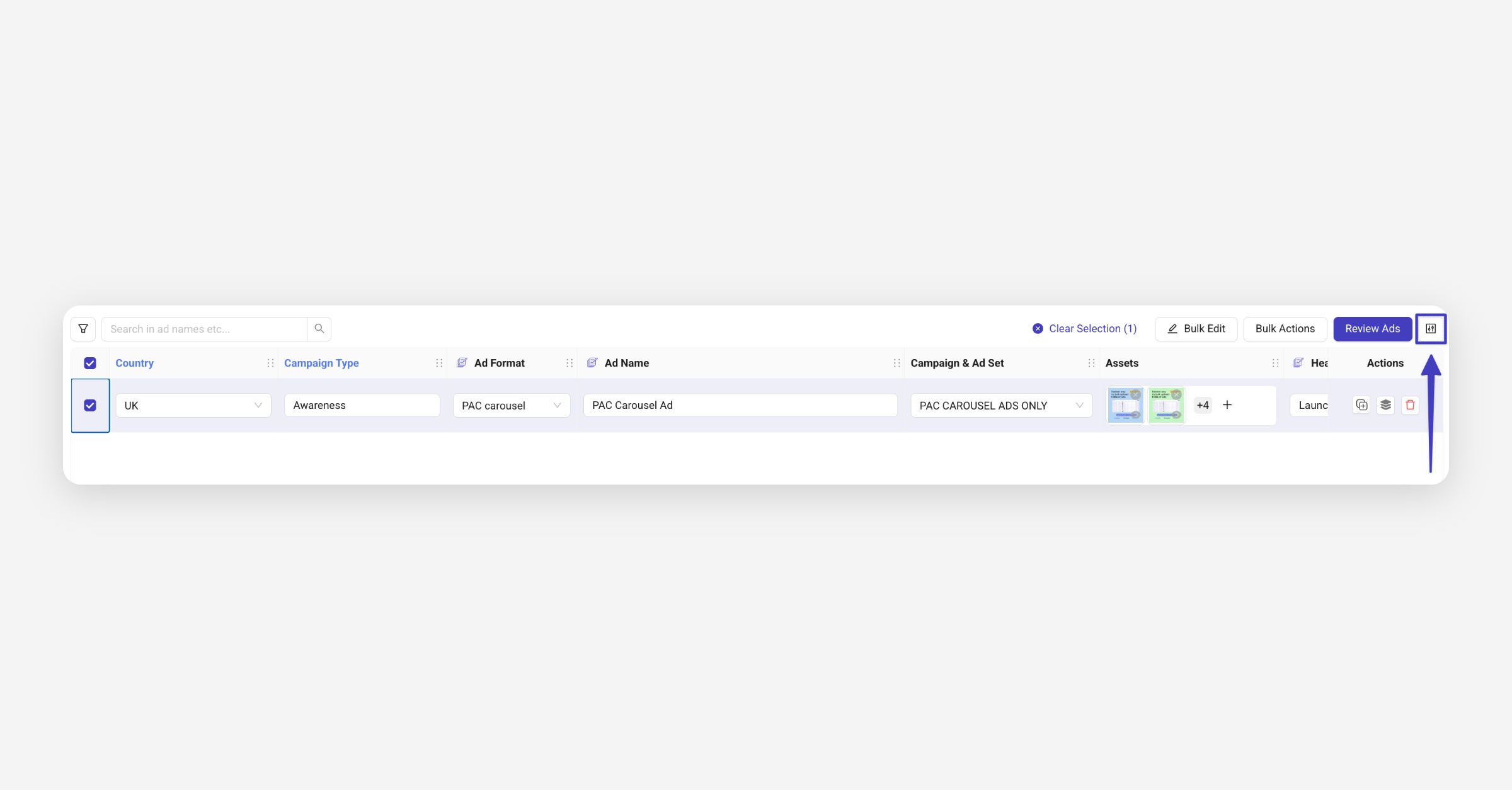Open the PAC carousel format dropdown
The width and height of the screenshot is (1512, 790).
(x=512, y=406)
